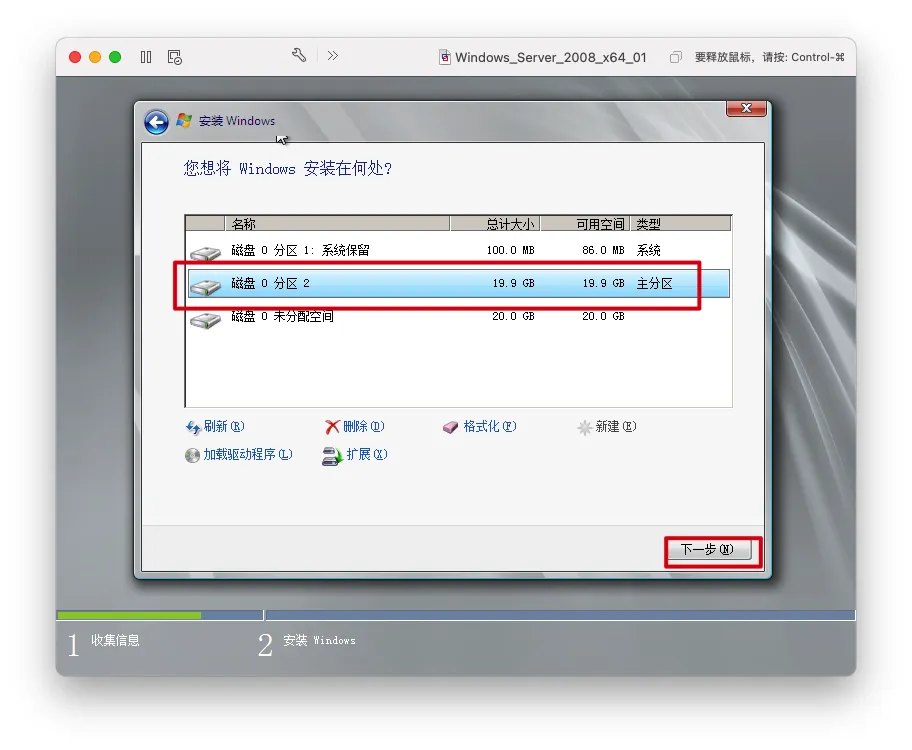Image resolution: width=912 pixels, height=750 pixels.
Task: Select 磁盘 0 分区 2 row
Action: tap(458, 283)
